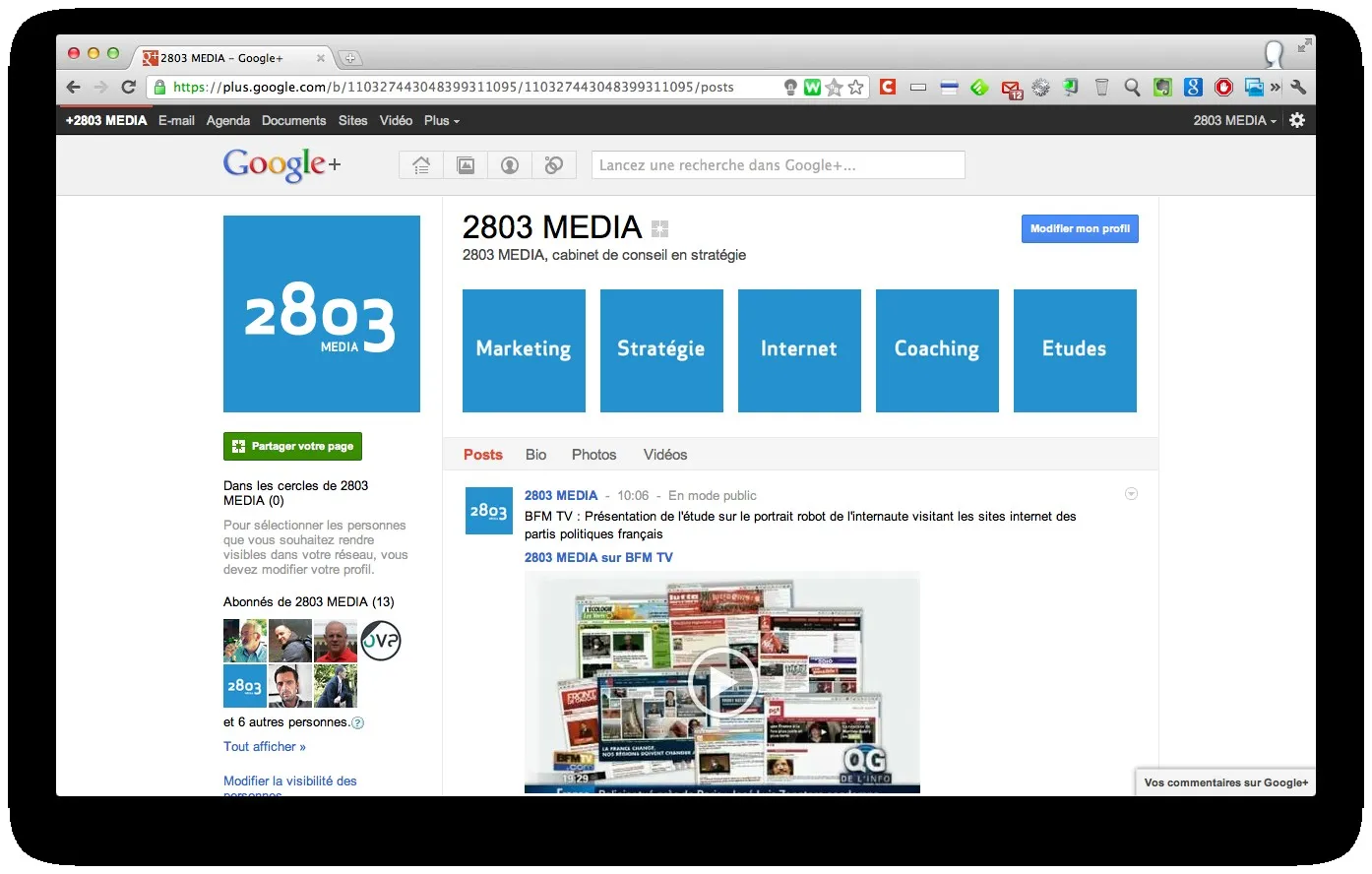Open the Google+ profile icon
This screenshot has height=874, width=1372.
tap(510, 165)
